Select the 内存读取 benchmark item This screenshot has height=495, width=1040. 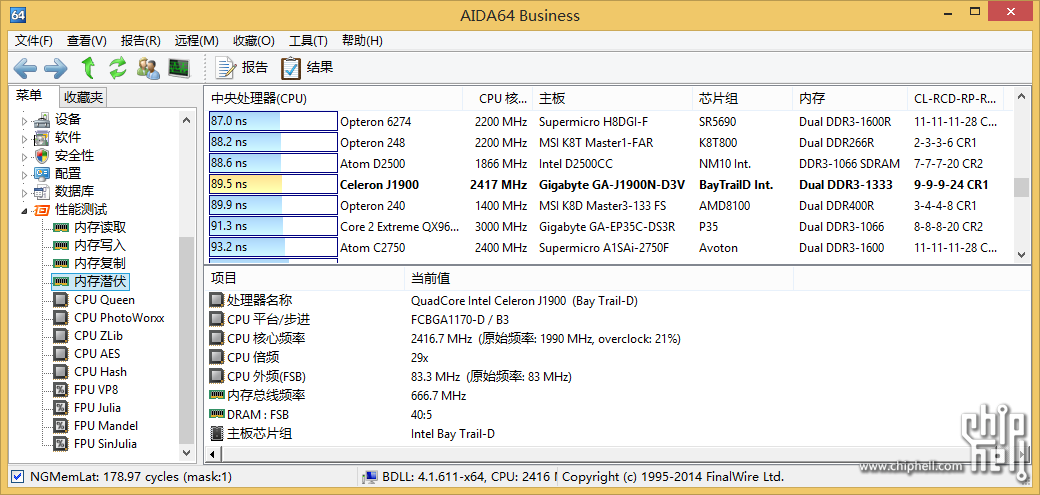tap(99, 228)
